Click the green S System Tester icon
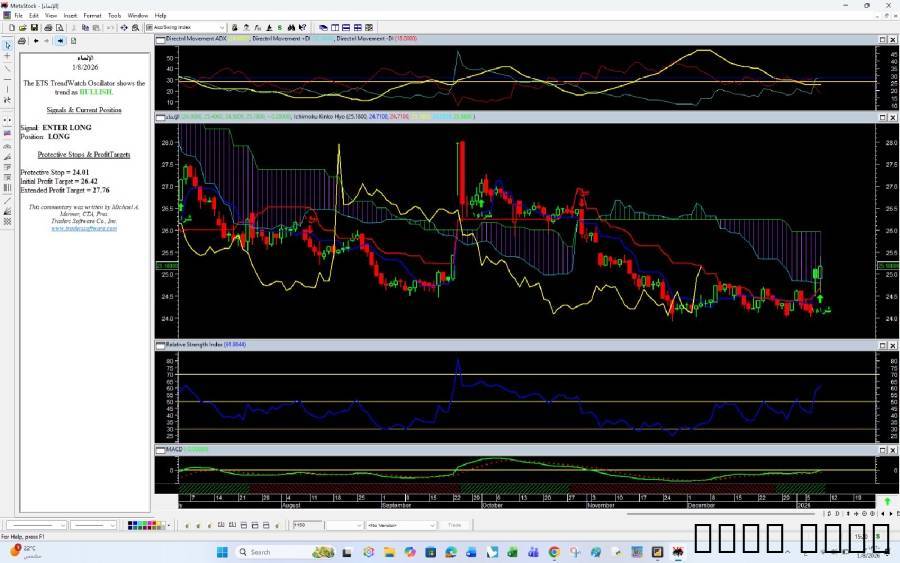This screenshot has height=563, width=900. (x=280, y=28)
